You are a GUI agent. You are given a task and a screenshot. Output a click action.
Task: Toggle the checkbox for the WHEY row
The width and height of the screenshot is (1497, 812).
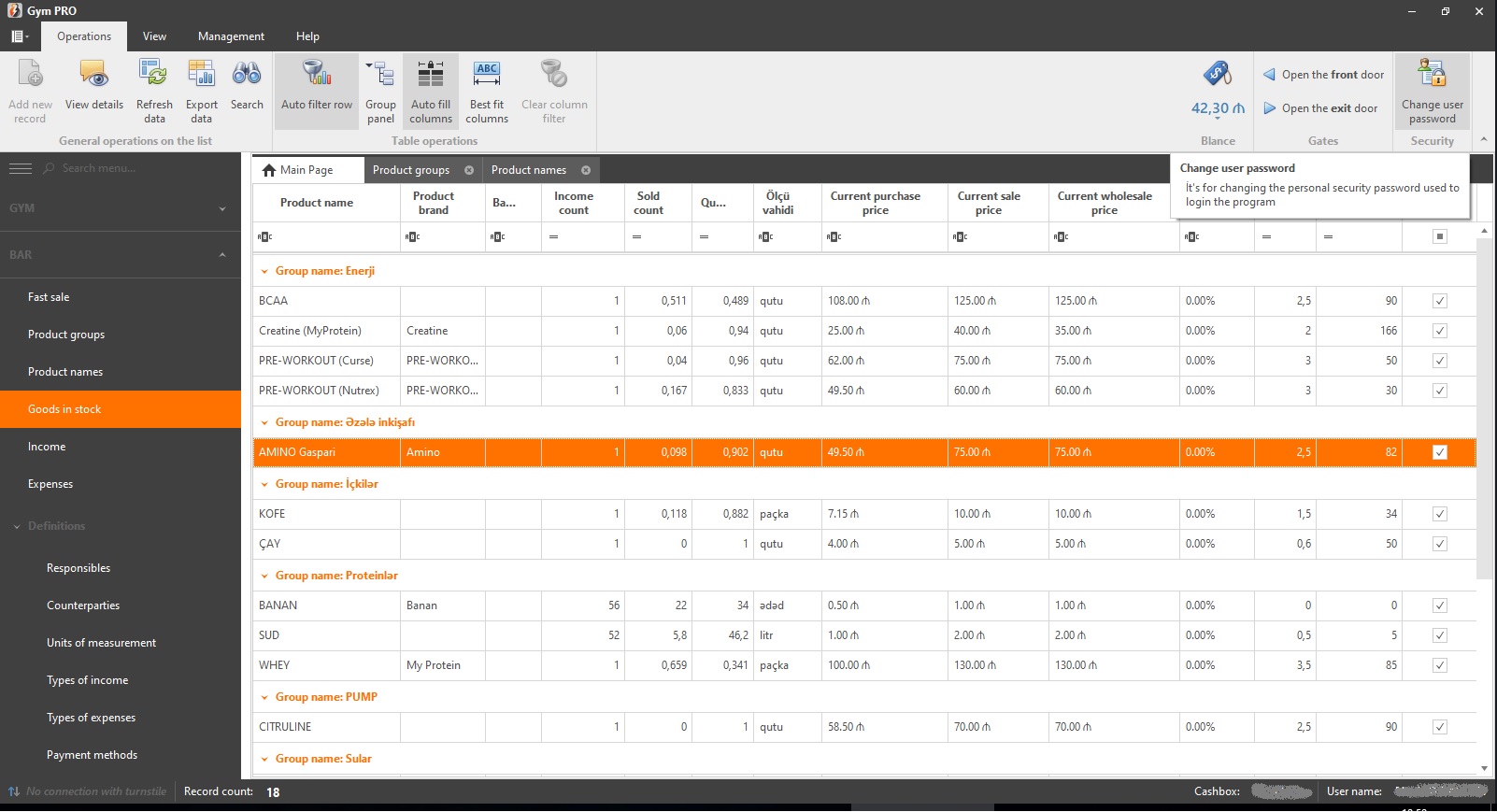1439,665
